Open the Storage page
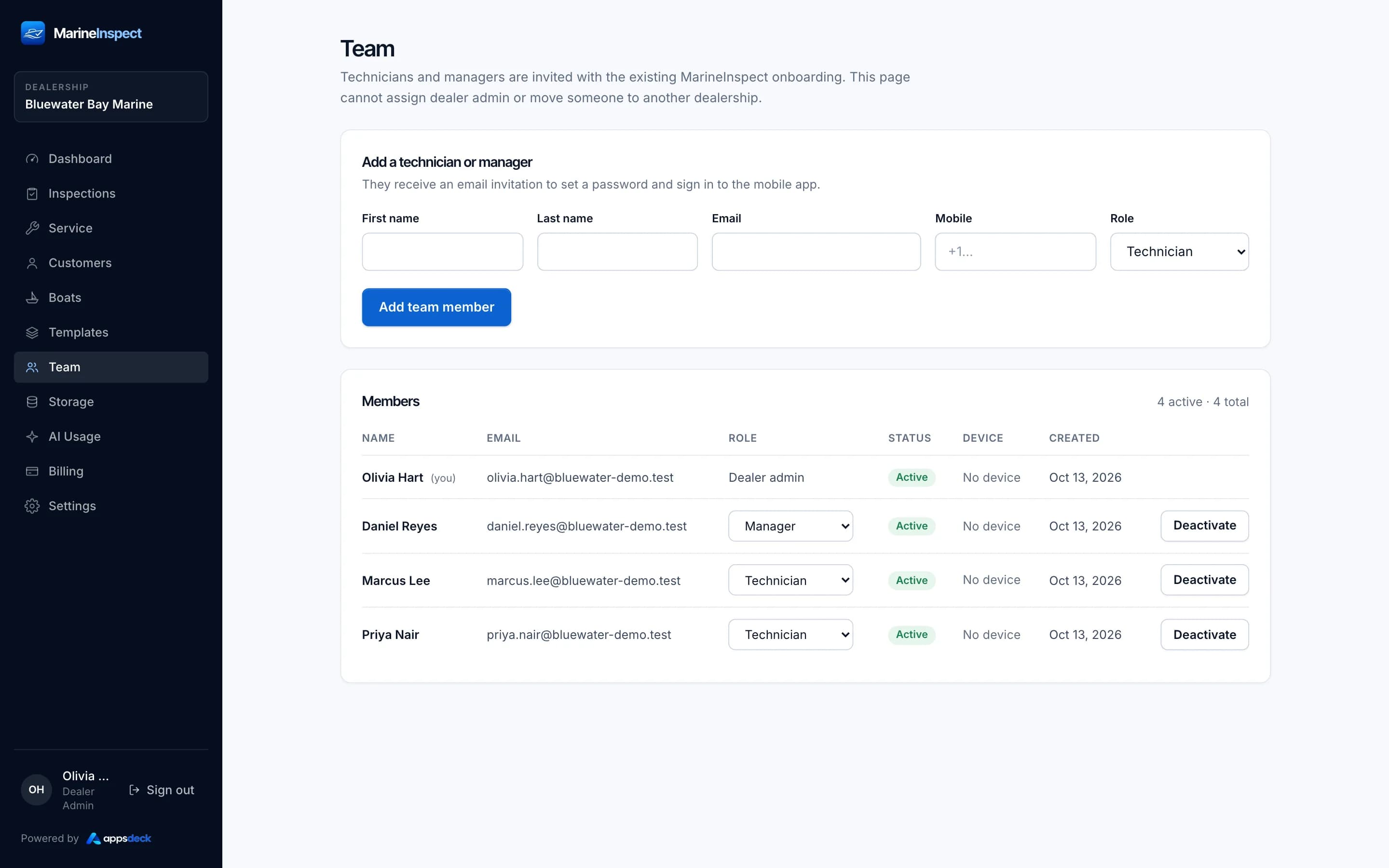 111,402
